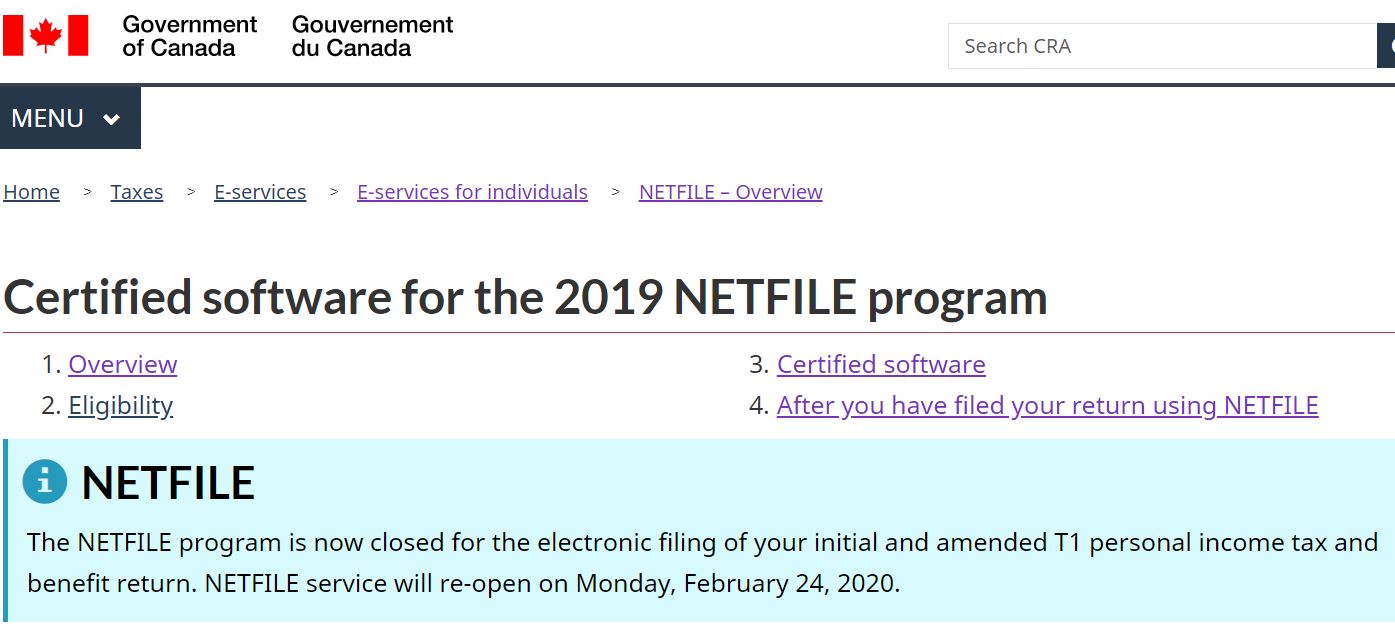Navigate to the E-services breadcrumb
This screenshot has width=1395, height=630.
click(260, 192)
